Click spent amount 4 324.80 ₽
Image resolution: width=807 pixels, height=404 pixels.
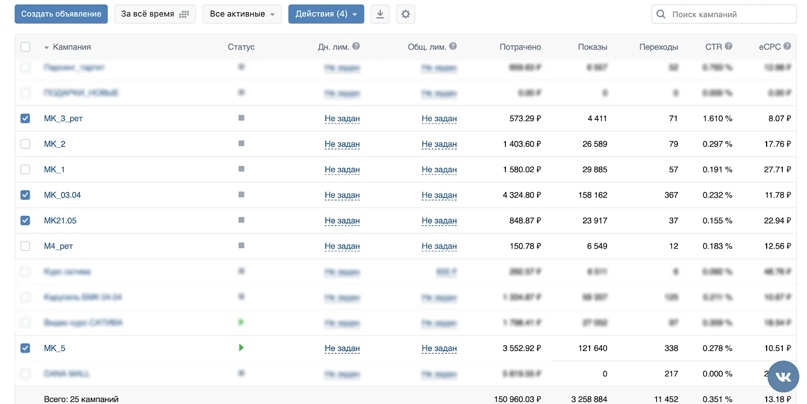522,195
